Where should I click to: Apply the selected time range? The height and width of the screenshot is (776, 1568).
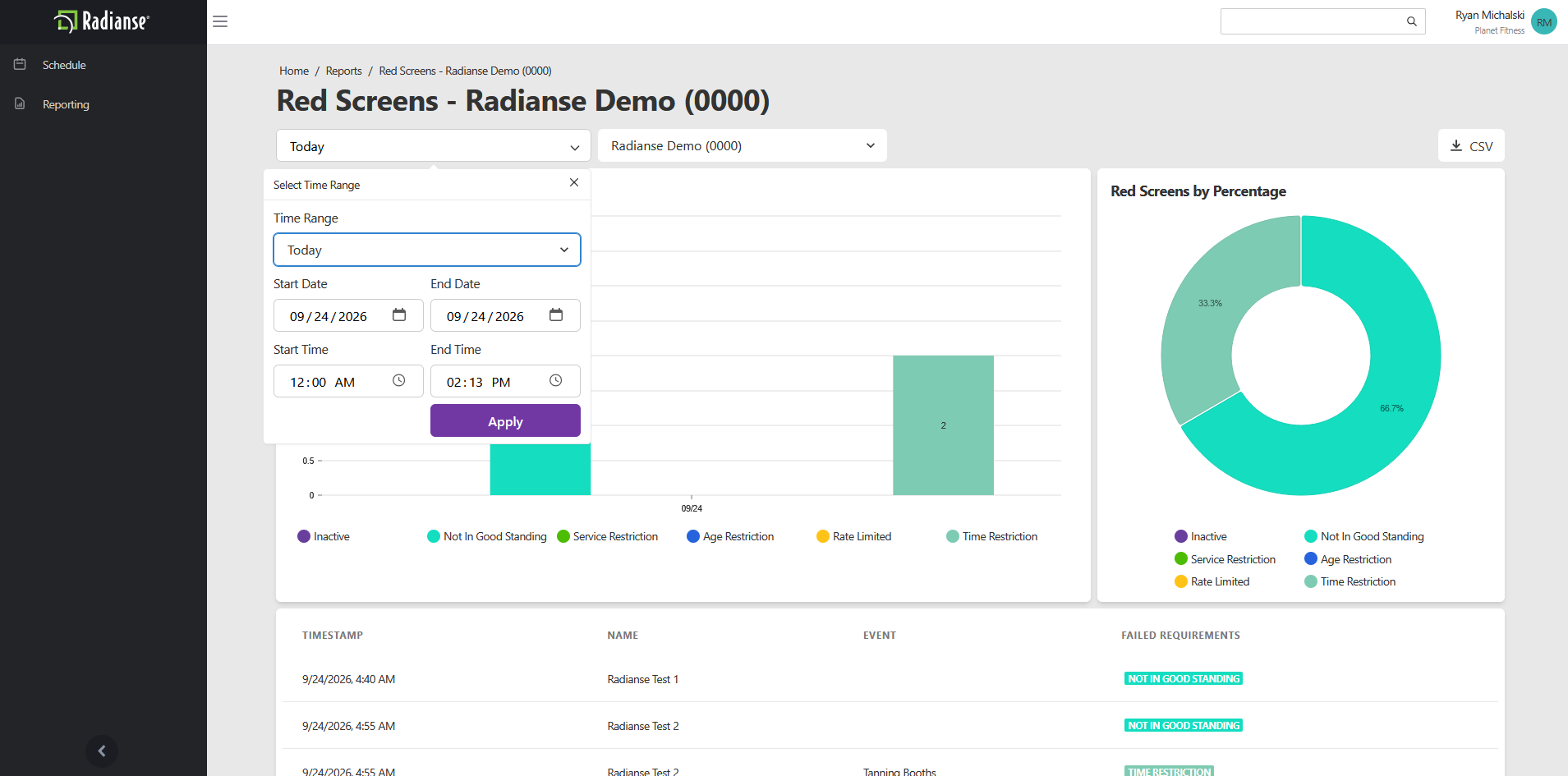(505, 420)
